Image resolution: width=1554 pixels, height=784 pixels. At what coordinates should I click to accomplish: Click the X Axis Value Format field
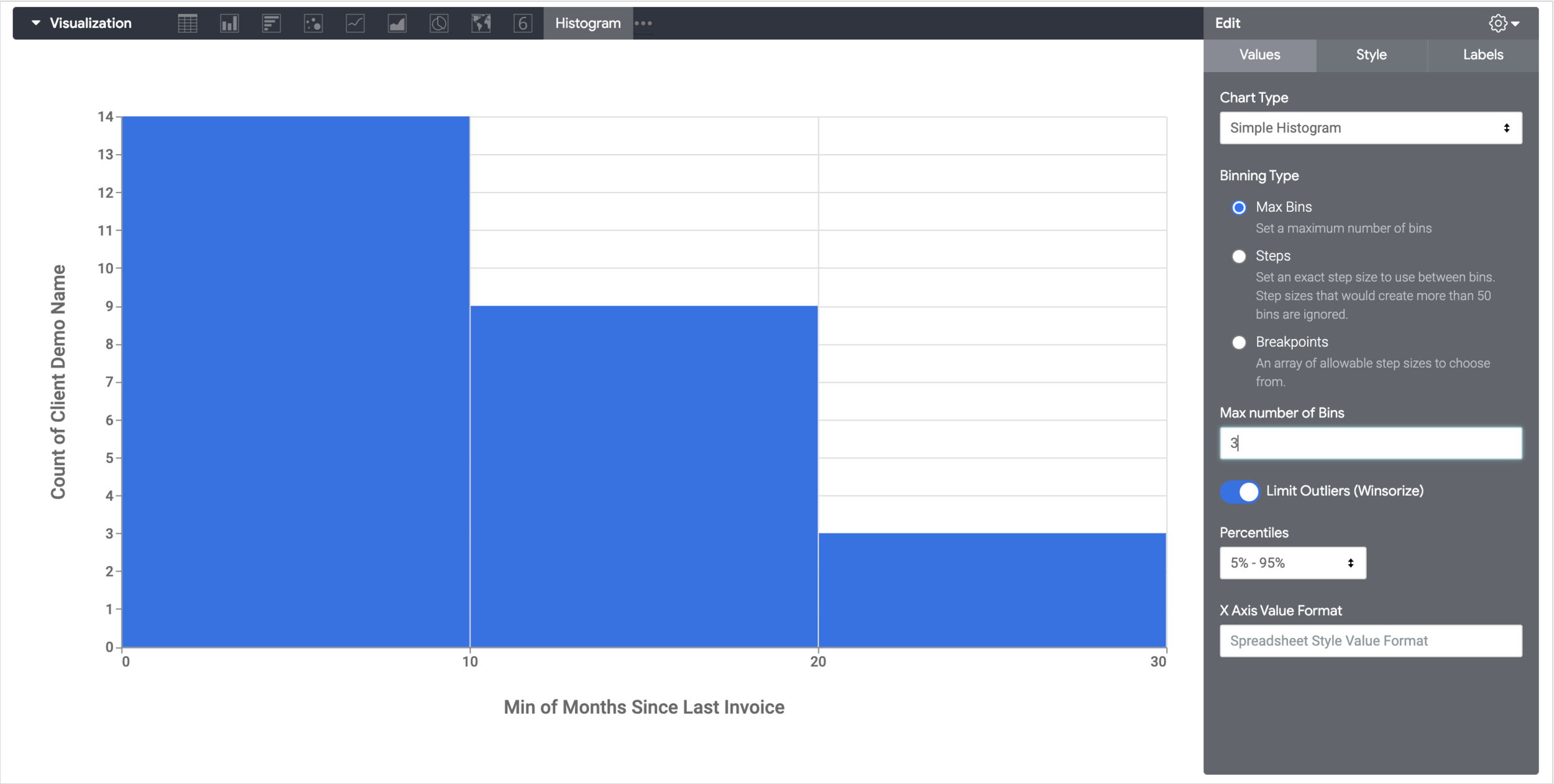(x=1370, y=640)
